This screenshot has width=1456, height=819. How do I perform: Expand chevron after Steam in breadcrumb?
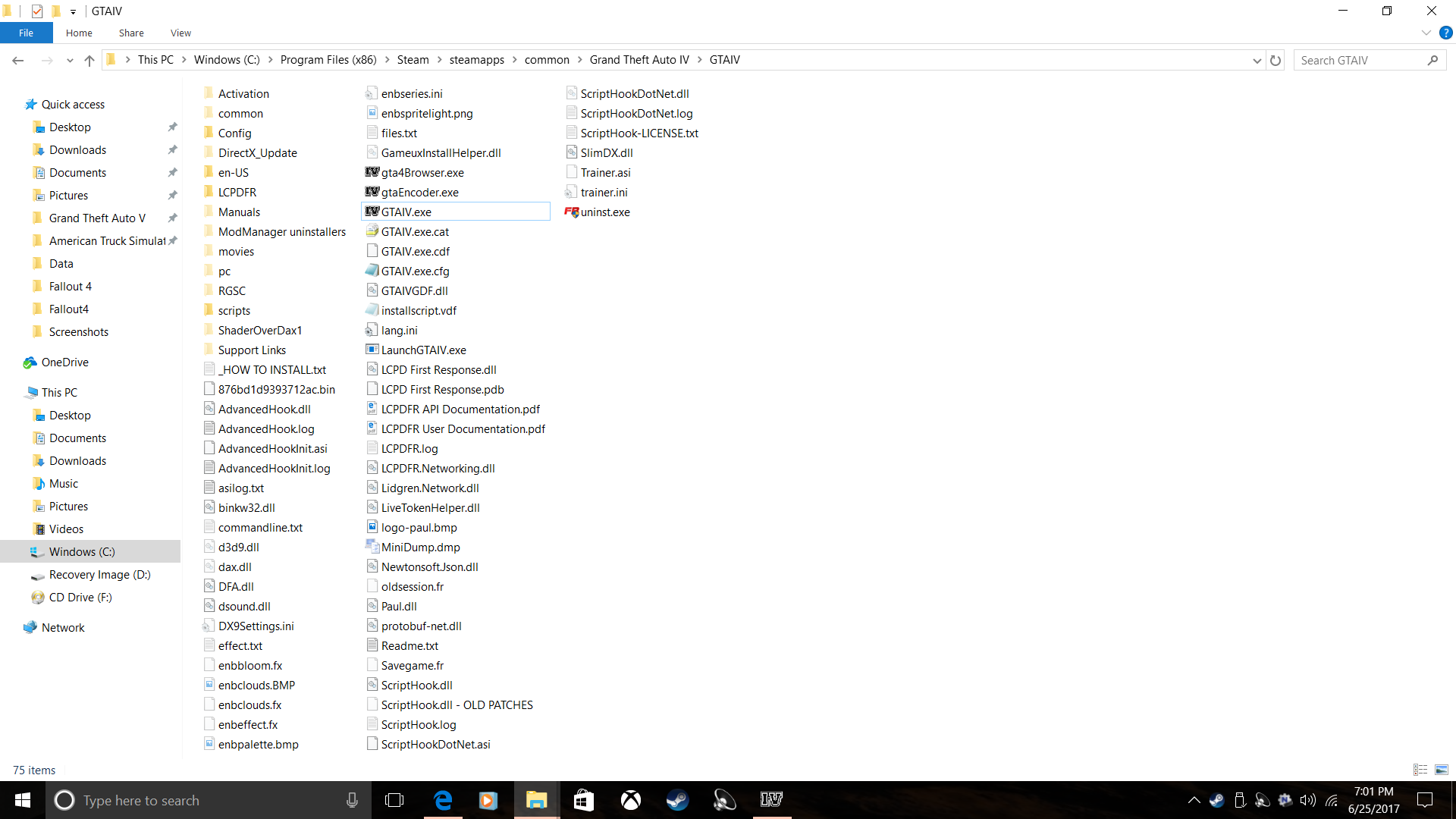439,60
